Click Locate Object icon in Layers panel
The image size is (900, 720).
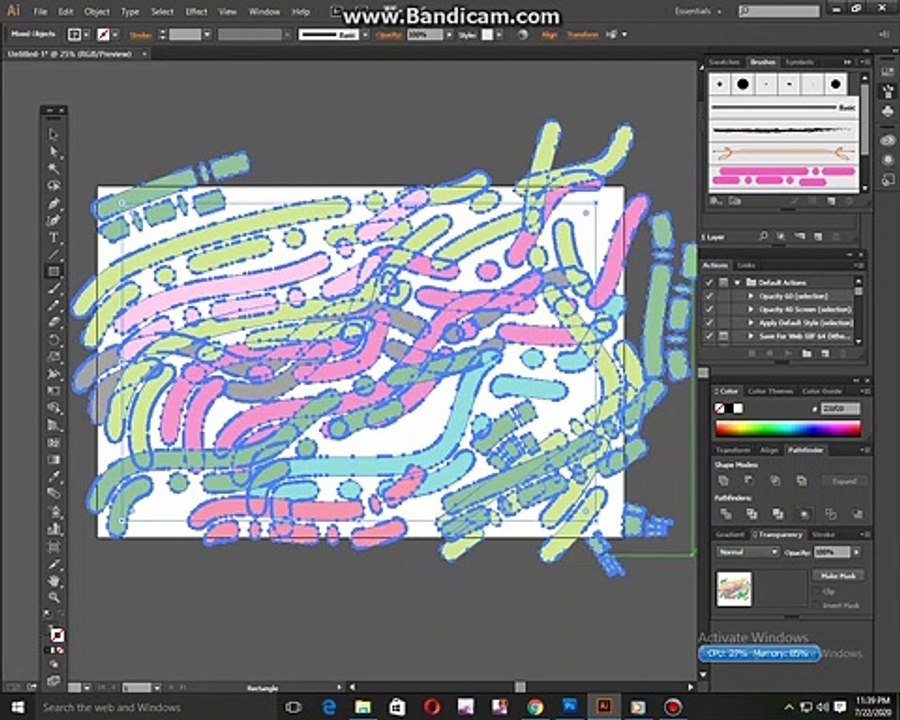pos(763,237)
